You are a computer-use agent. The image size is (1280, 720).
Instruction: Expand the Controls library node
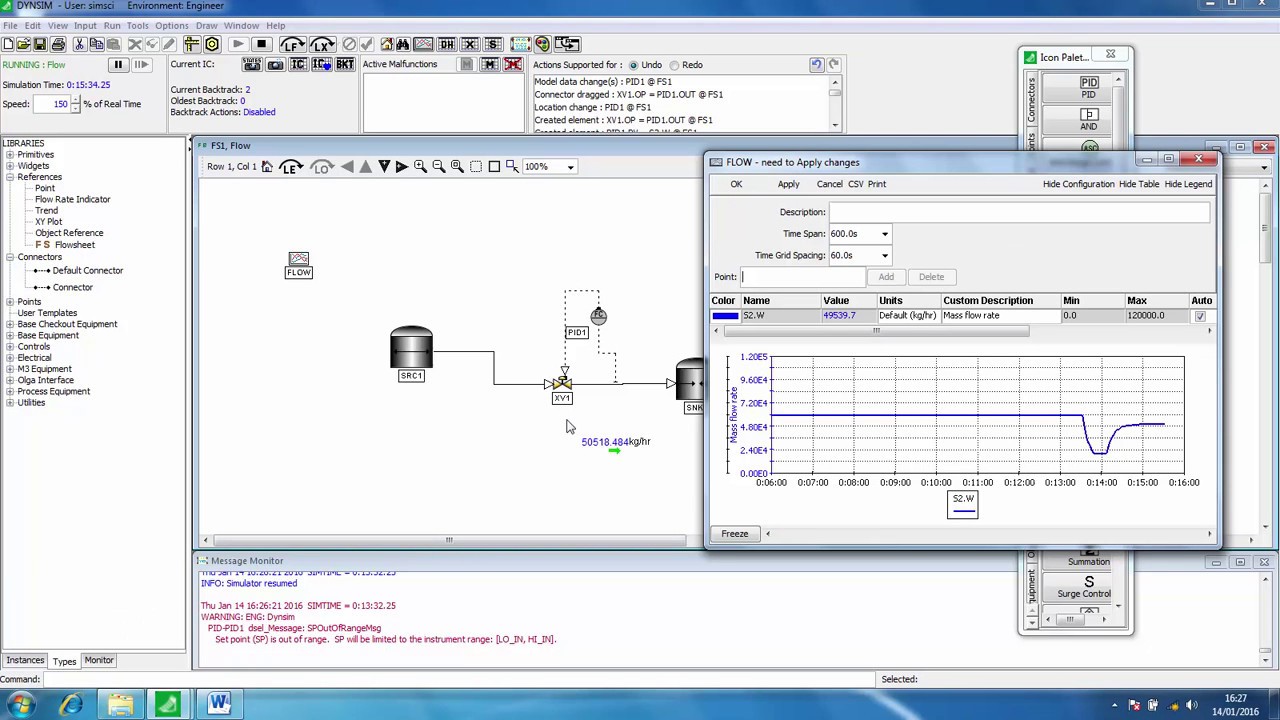pos(9,346)
